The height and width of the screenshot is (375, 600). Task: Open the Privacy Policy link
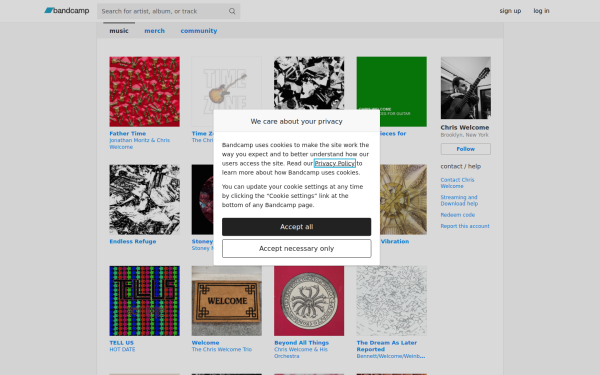click(x=335, y=163)
